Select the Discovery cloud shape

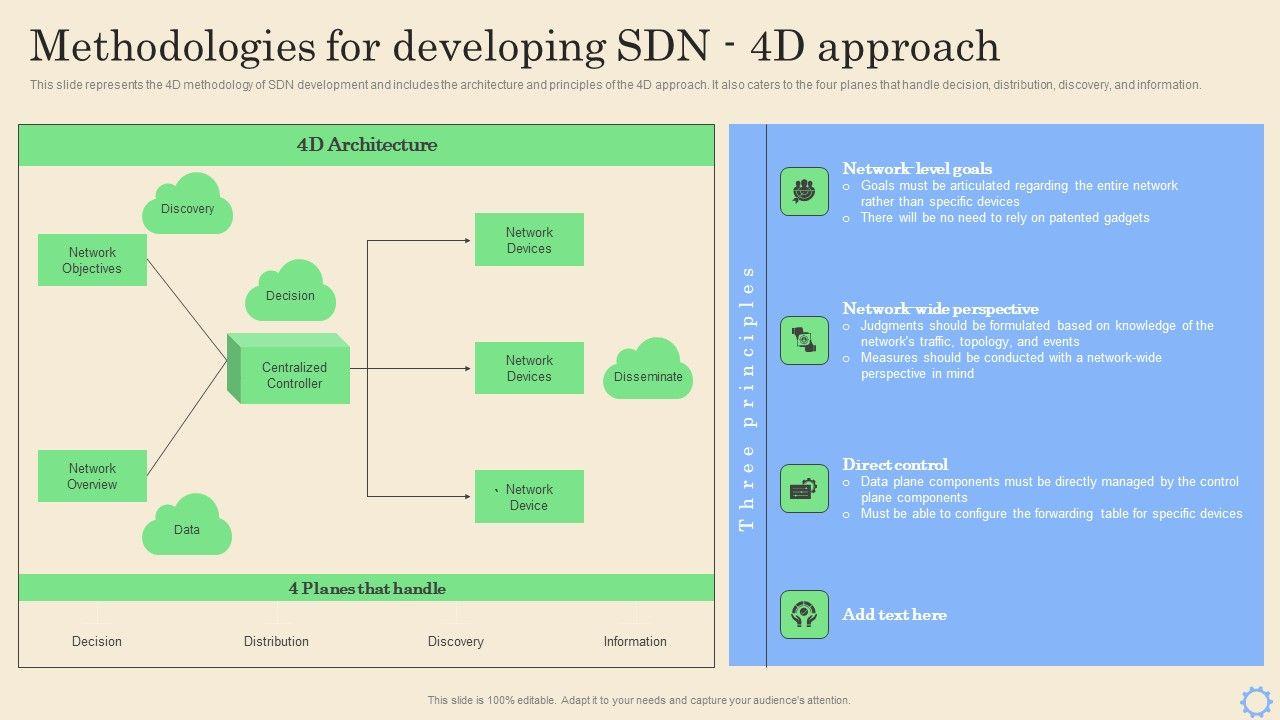pos(188,206)
